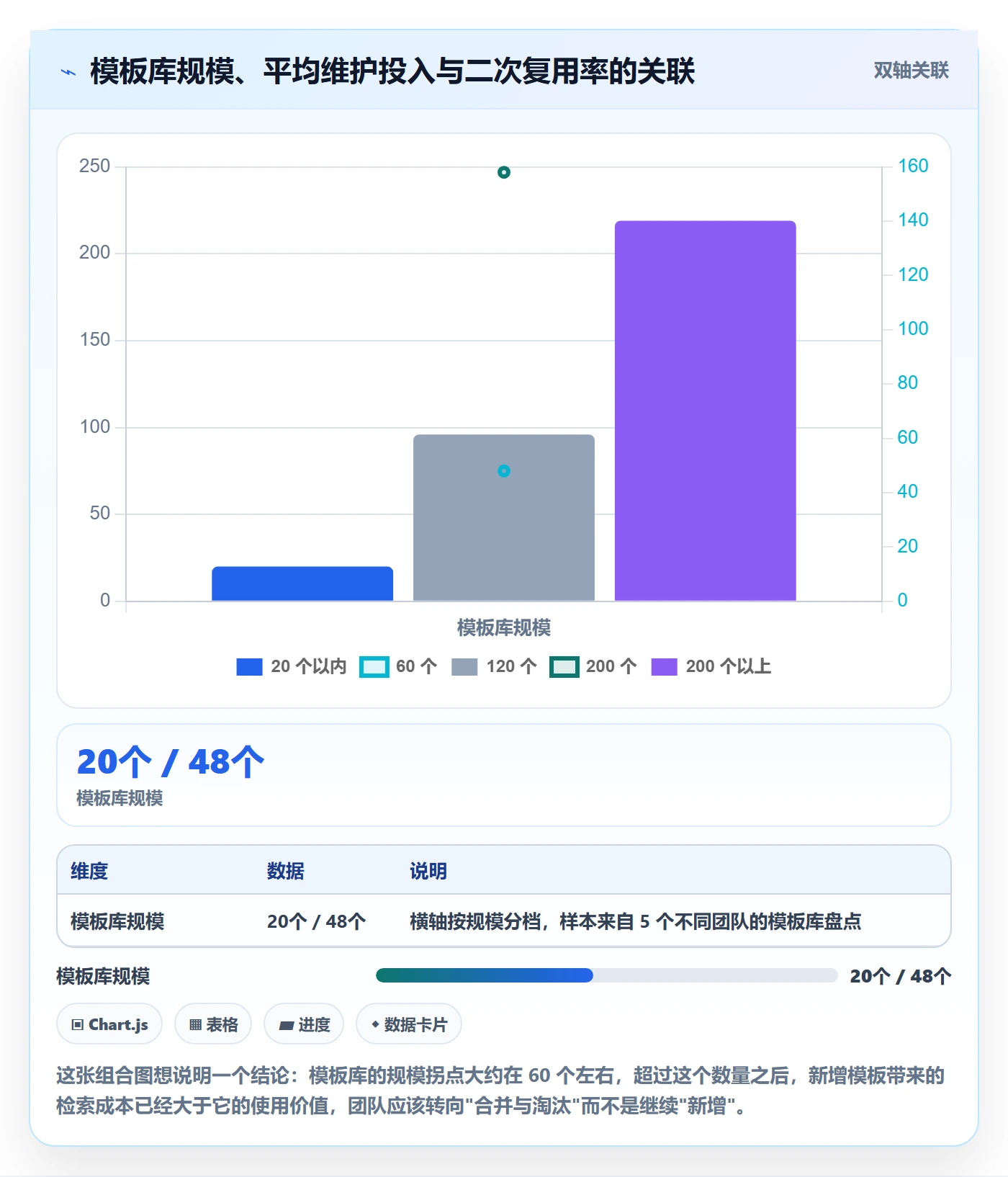
Task: Click the 维度 column header
Action: (x=89, y=871)
